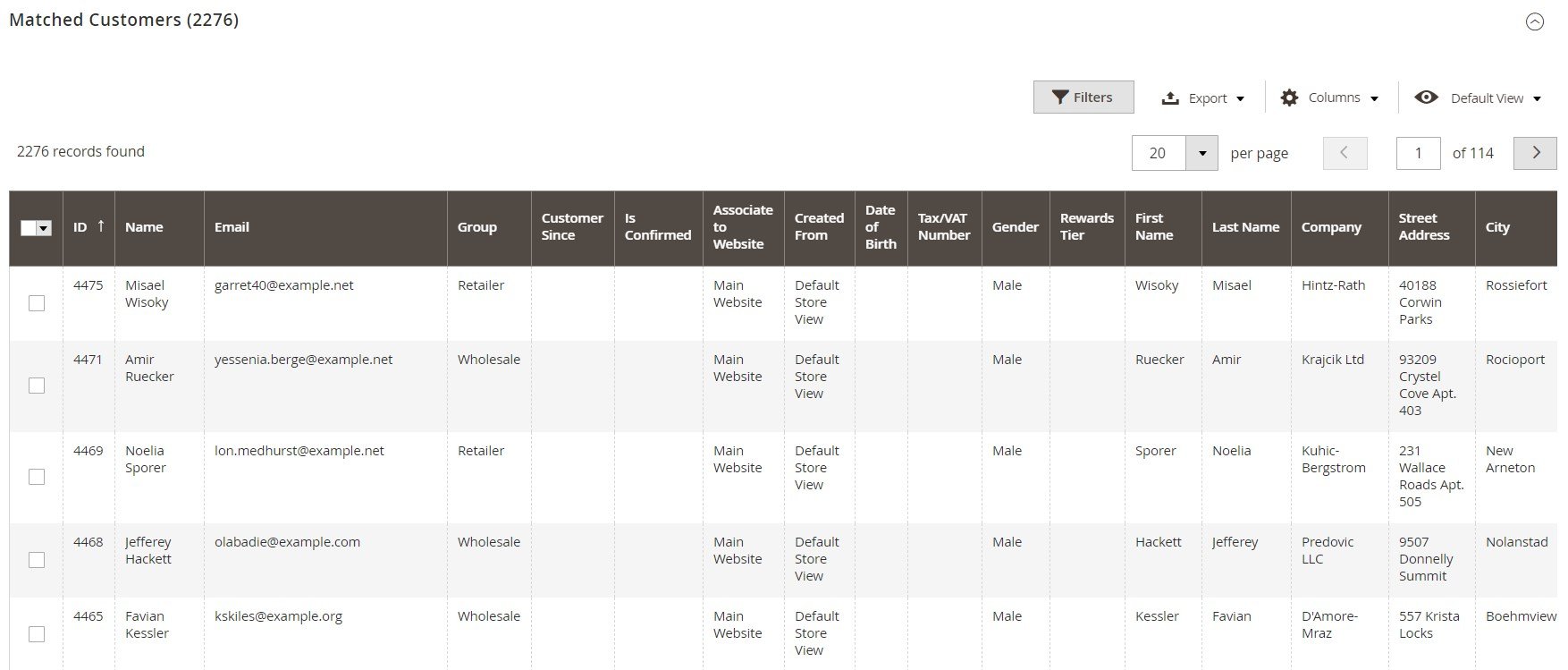Click the eye icon beside Default View
Image resolution: width=1568 pixels, height=670 pixels.
1426,97
